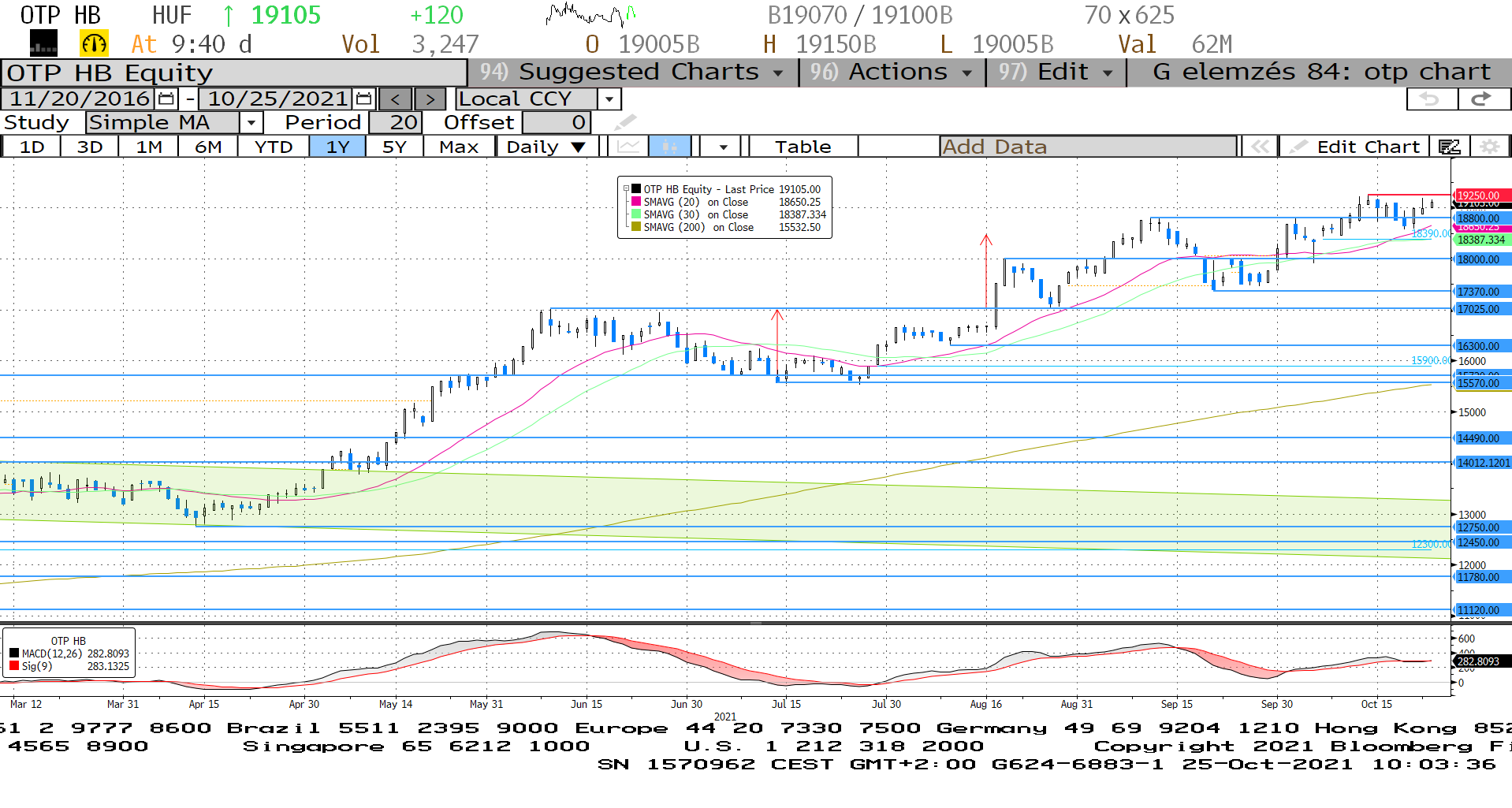The image size is (1512, 808).
Task: Click the Edit Chart button
Action: pos(1356,147)
